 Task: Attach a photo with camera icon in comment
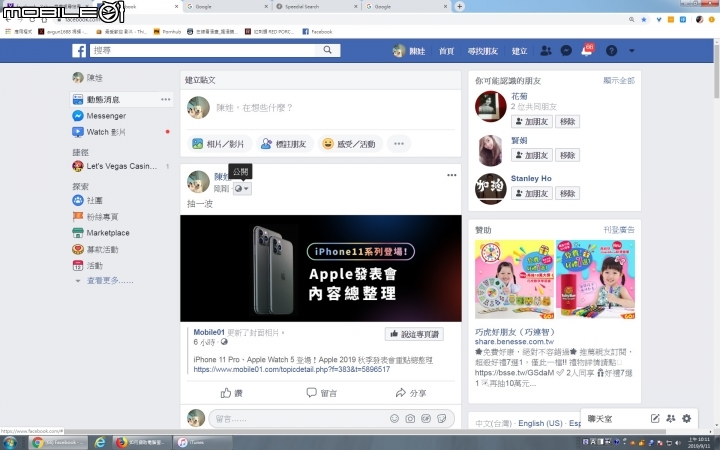click(410, 419)
